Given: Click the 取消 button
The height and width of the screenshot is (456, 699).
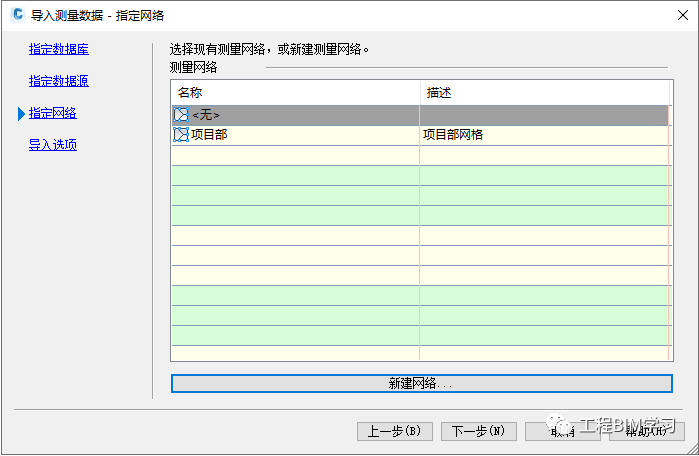Looking at the screenshot, I should coord(563,431).
